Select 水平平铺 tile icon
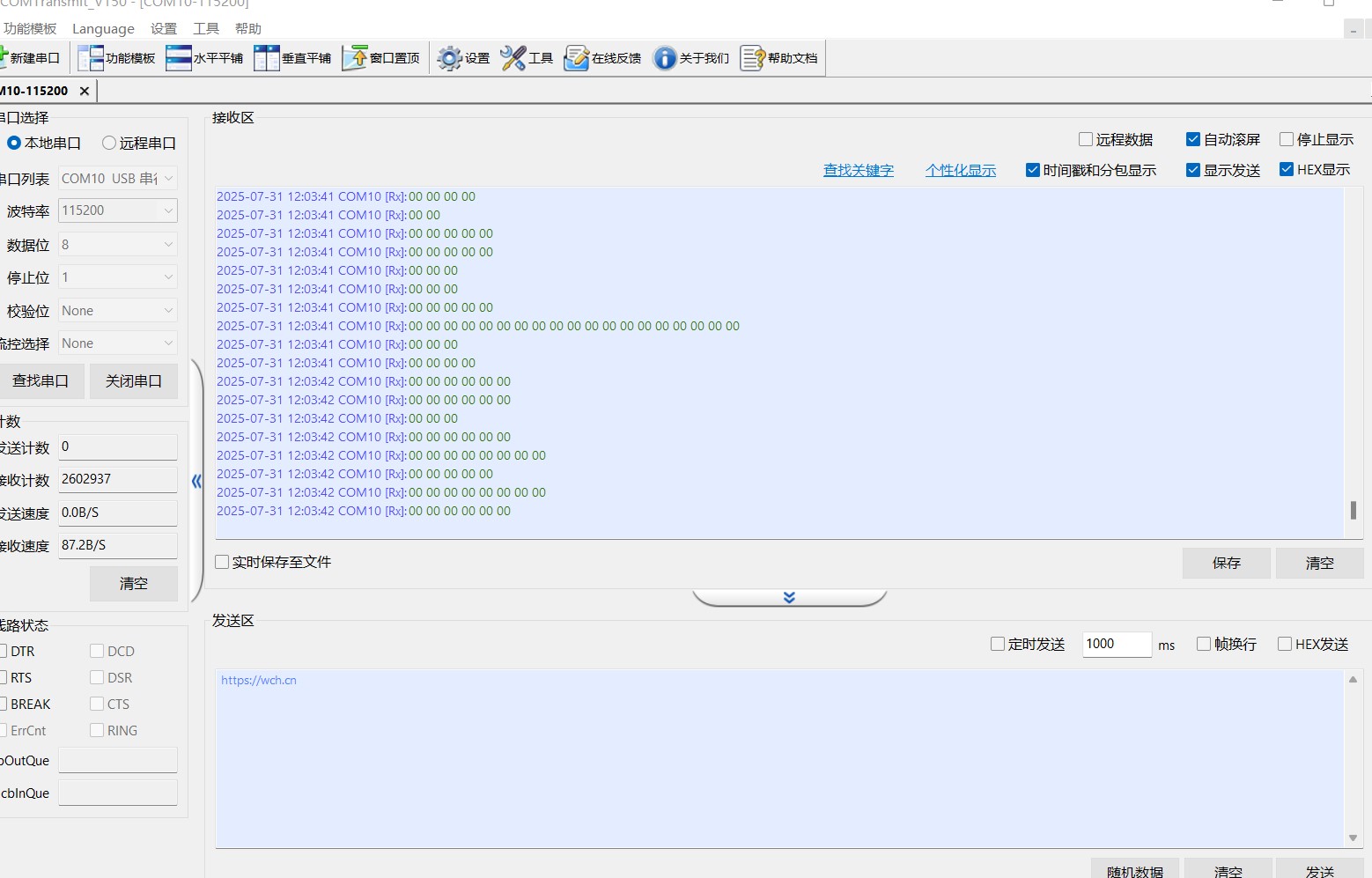 (204, 58)
